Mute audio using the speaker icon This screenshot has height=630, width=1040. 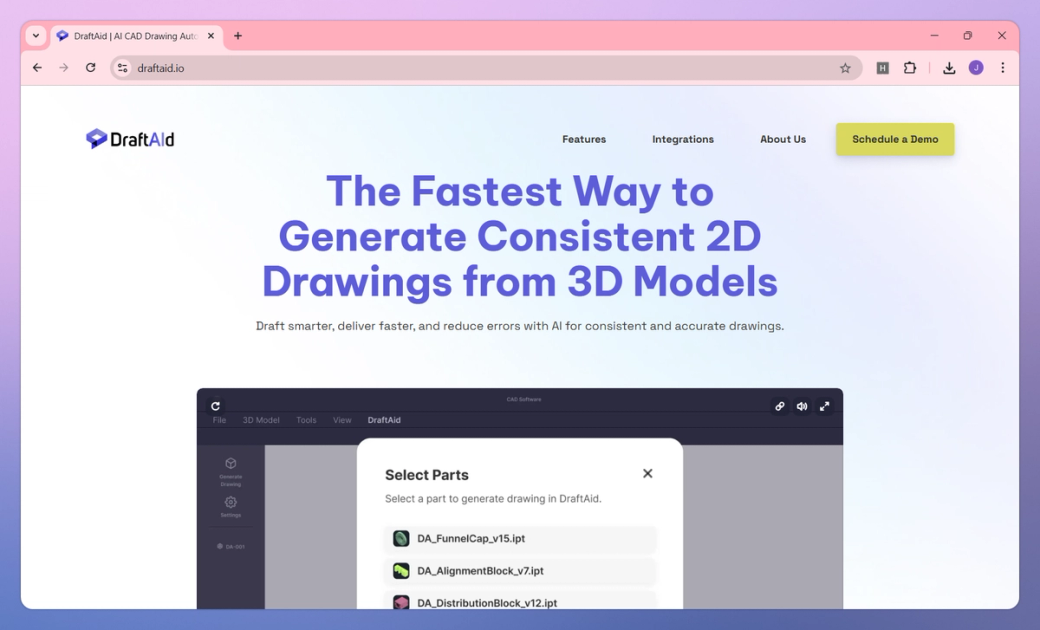tap(802, 406)
